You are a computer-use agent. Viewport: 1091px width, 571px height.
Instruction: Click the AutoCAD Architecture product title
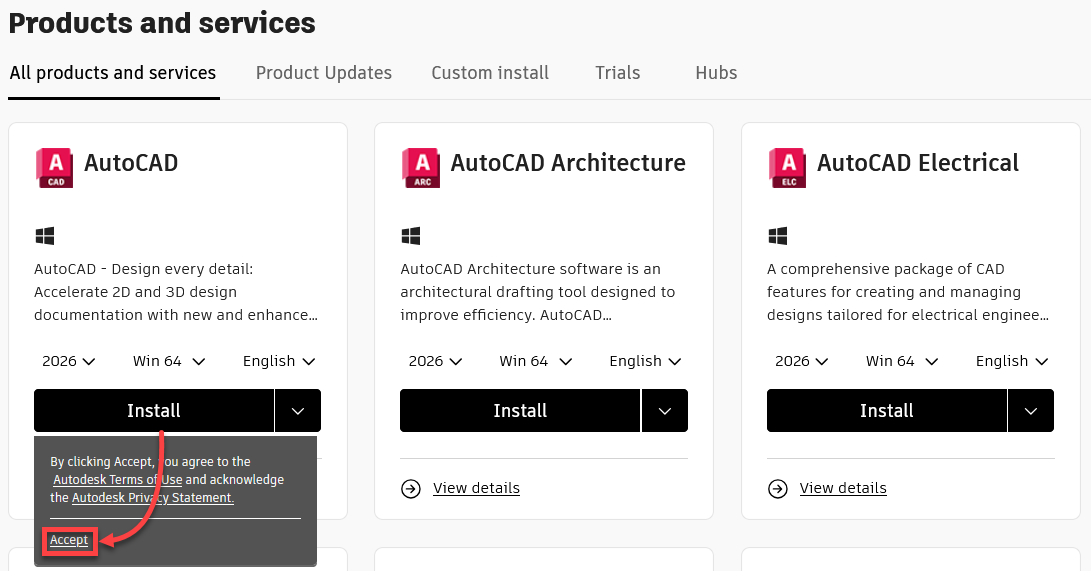[x=568, y=163]
